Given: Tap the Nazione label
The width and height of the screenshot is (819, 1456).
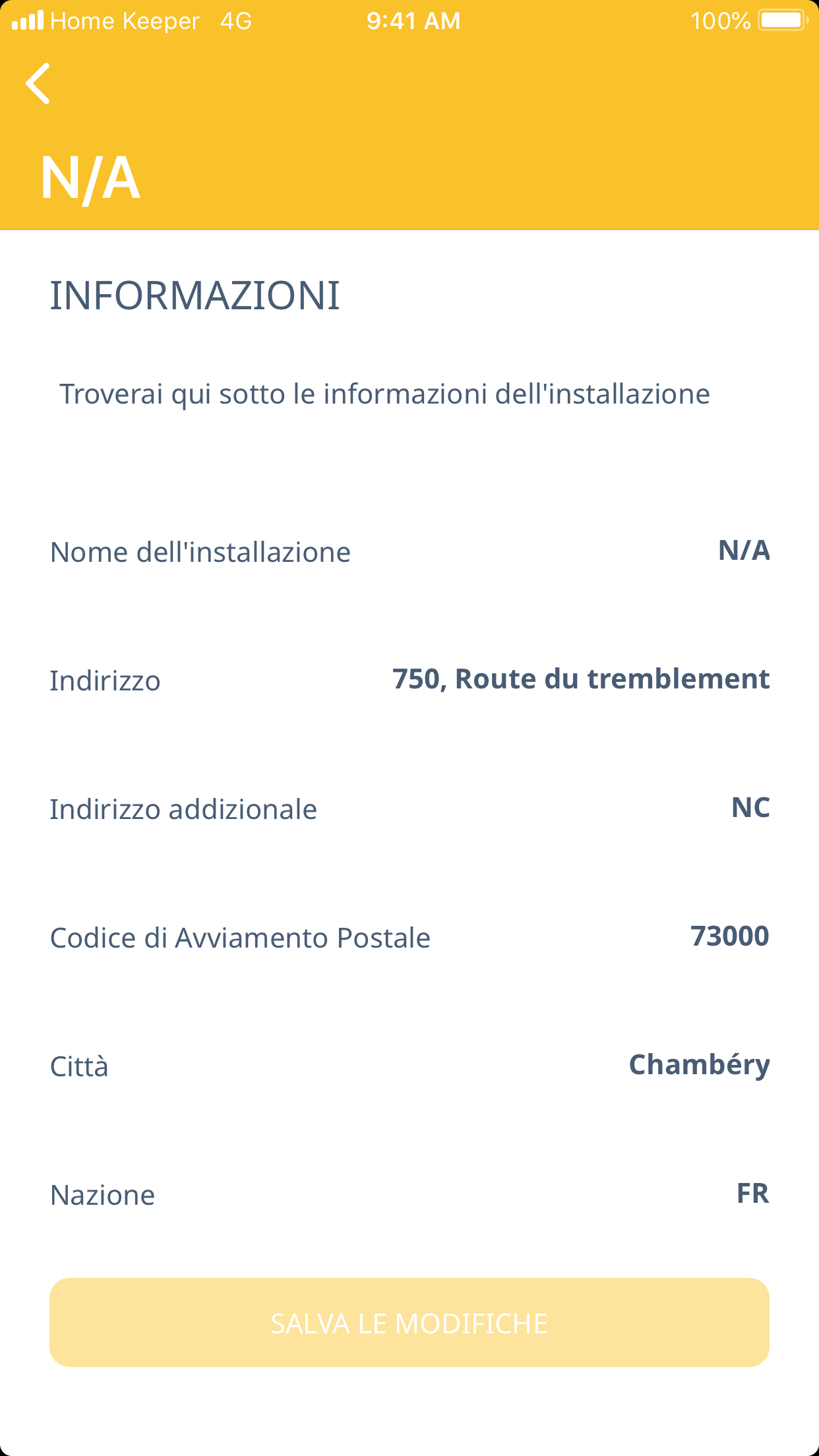Looking at the screenshot, I should (103, 1196).
